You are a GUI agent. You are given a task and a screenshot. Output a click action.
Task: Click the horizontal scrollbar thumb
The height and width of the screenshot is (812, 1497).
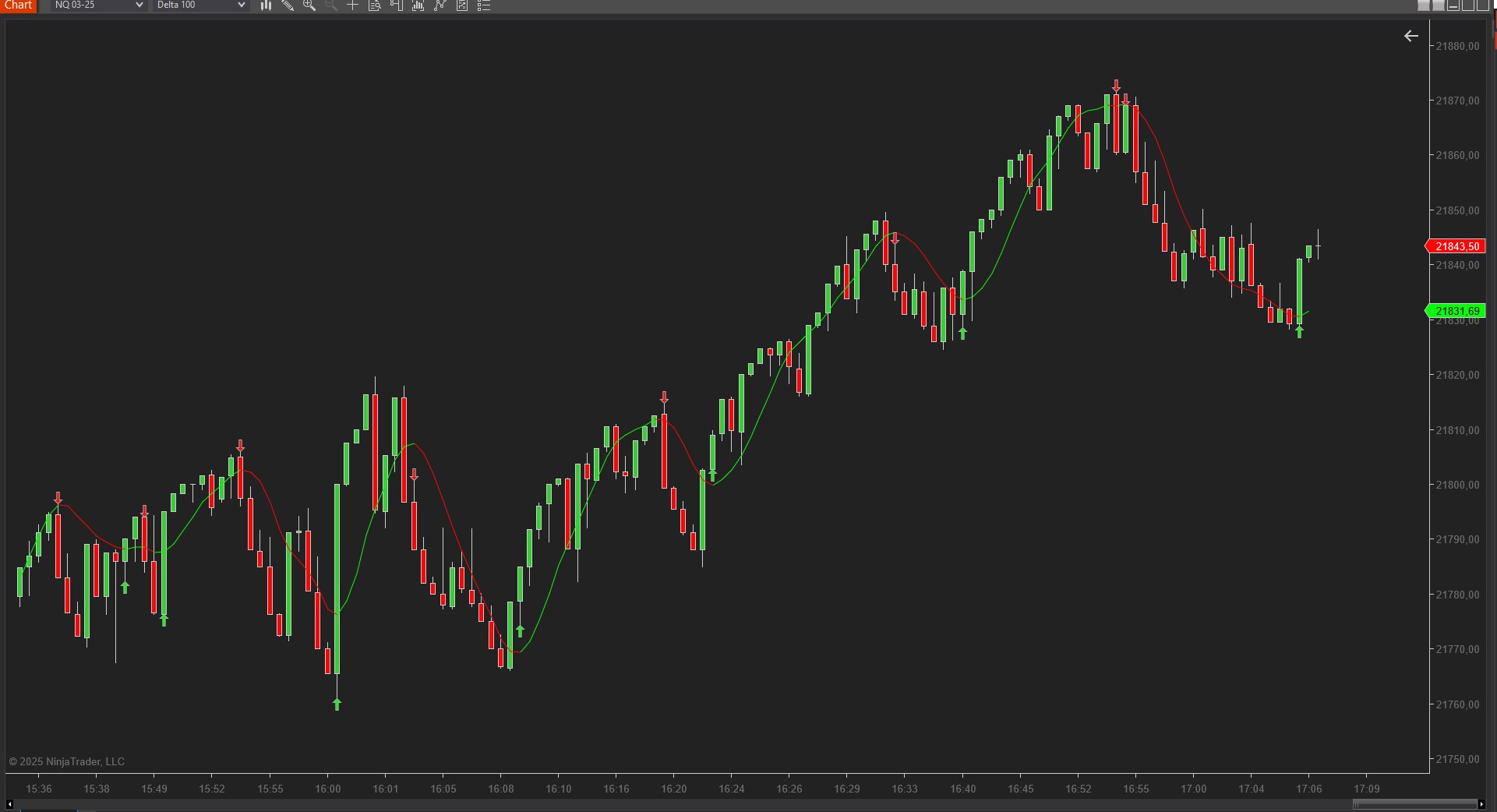pos(1414,804)
